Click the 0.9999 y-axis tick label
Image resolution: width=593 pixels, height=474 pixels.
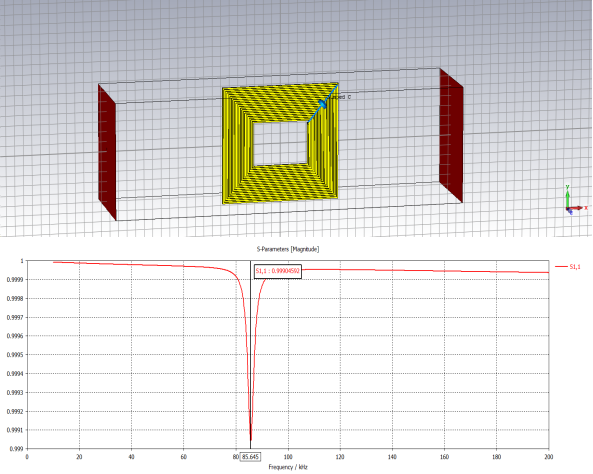tap(15, 280)
